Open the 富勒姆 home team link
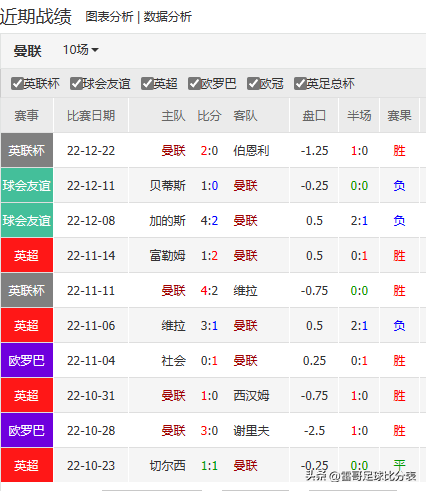Screen dimensions: 426x491 [167, 256]
